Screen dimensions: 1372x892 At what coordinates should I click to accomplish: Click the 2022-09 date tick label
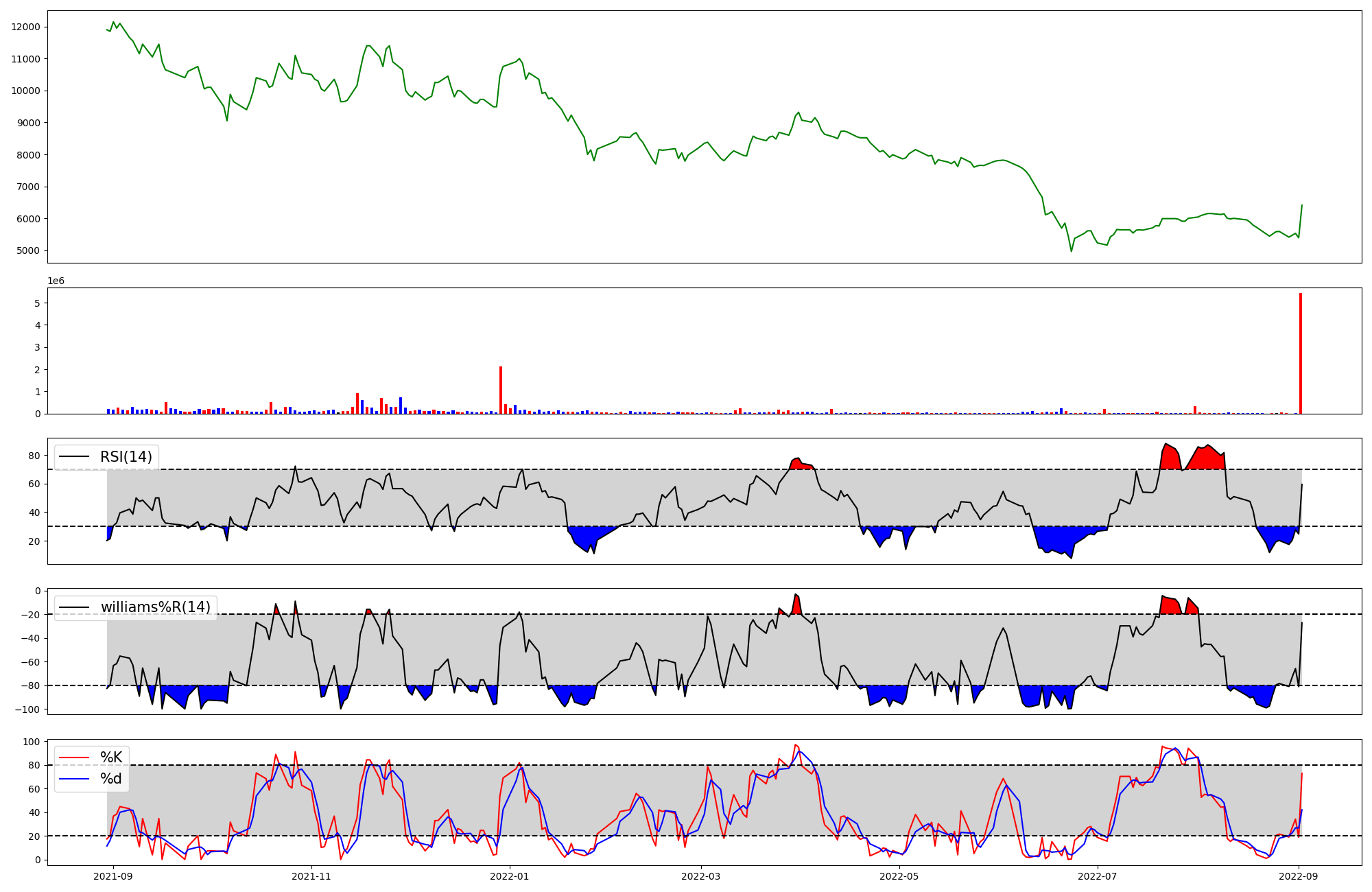point(1299,876)
